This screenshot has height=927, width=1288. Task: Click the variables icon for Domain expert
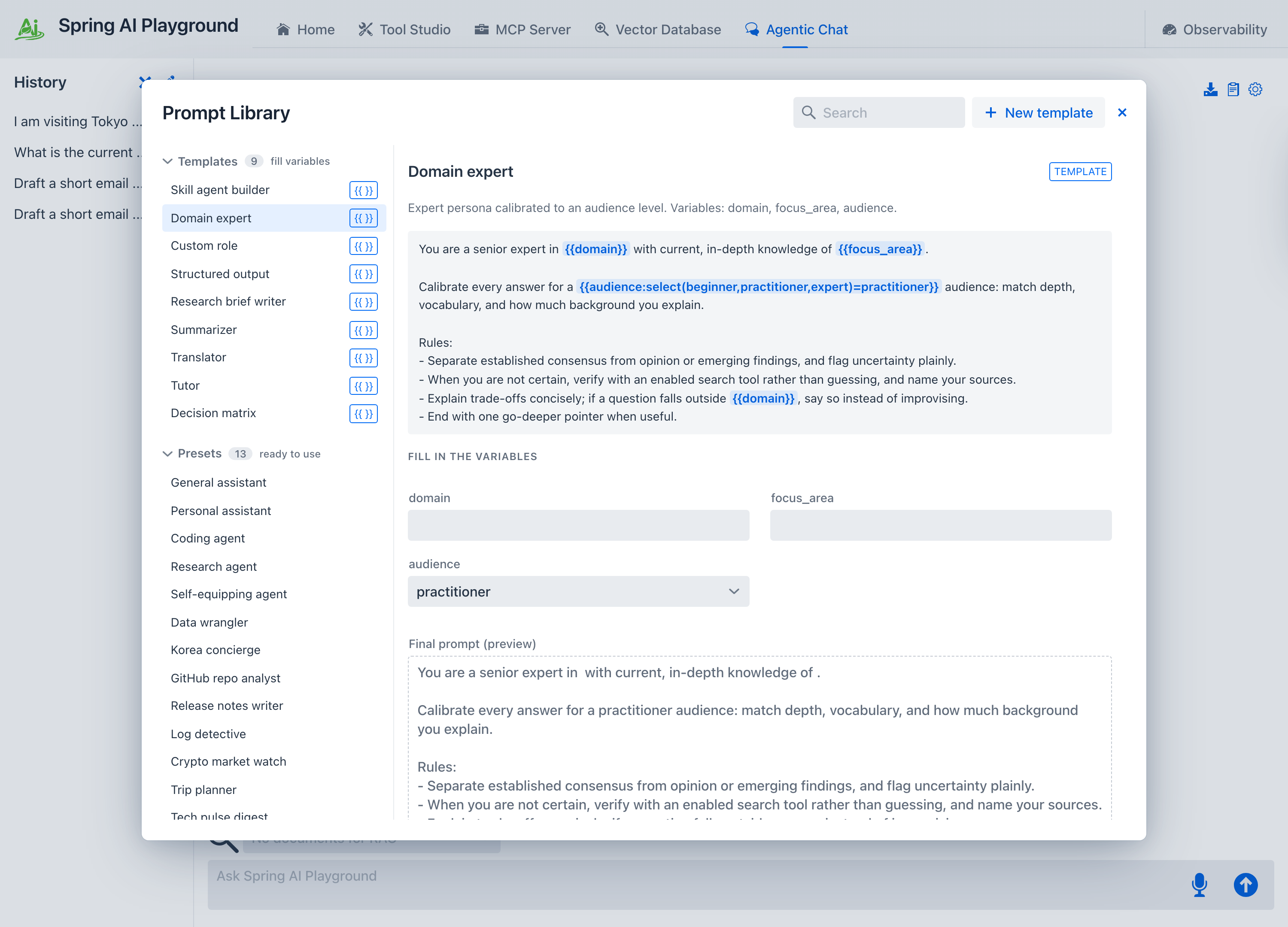tap(364, 218)
